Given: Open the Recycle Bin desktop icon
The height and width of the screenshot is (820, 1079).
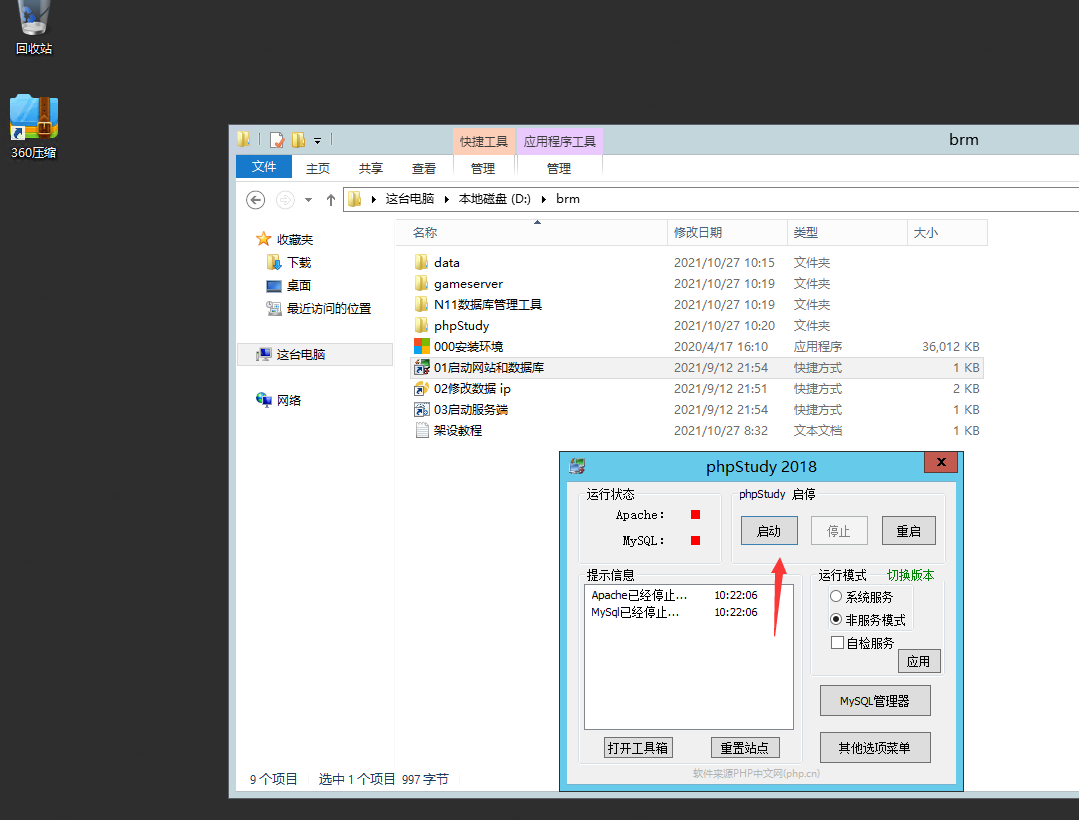Looking at the screenshot, I should click(34, 26).
